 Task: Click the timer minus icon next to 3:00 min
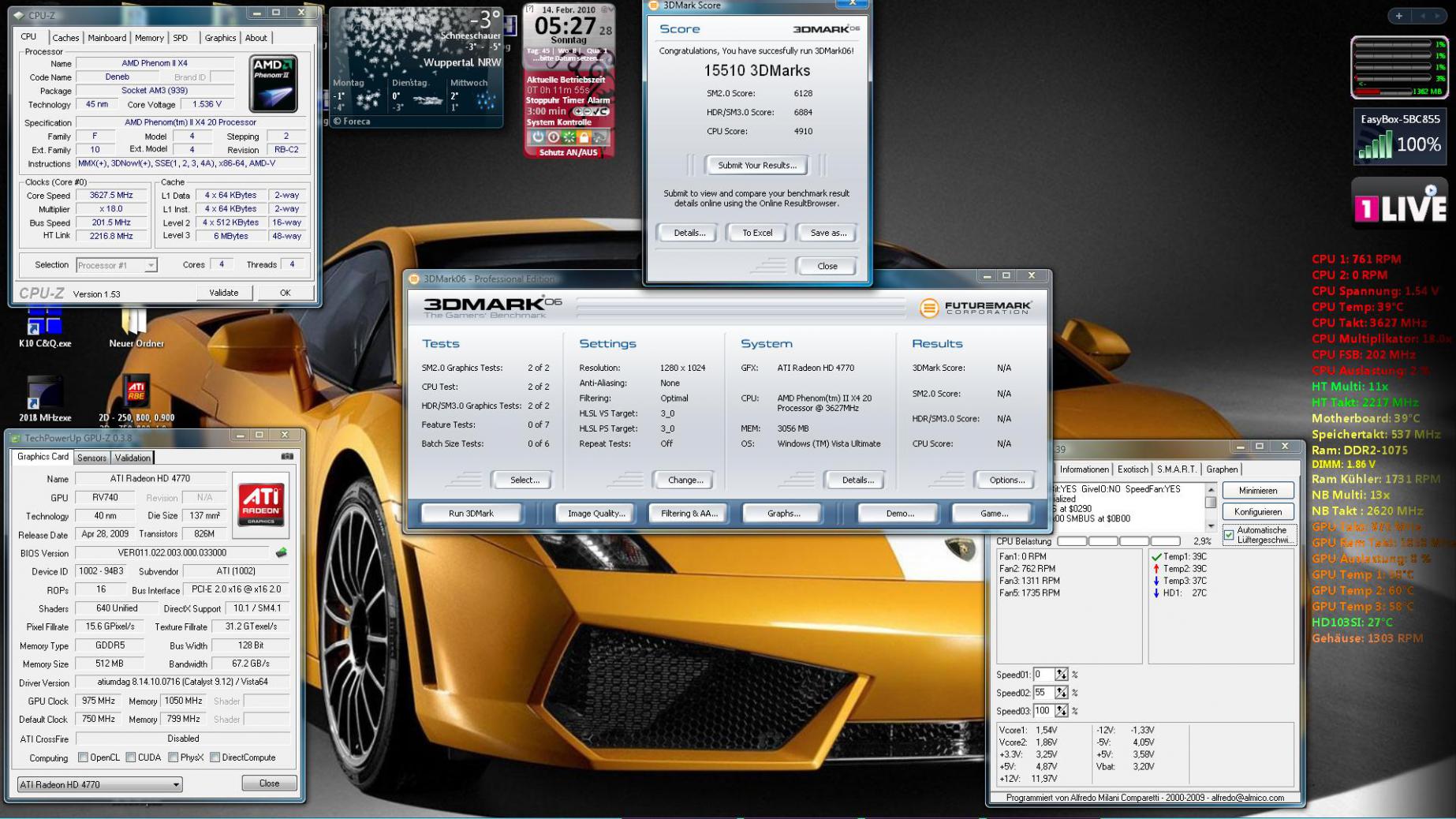coord(588,111)
